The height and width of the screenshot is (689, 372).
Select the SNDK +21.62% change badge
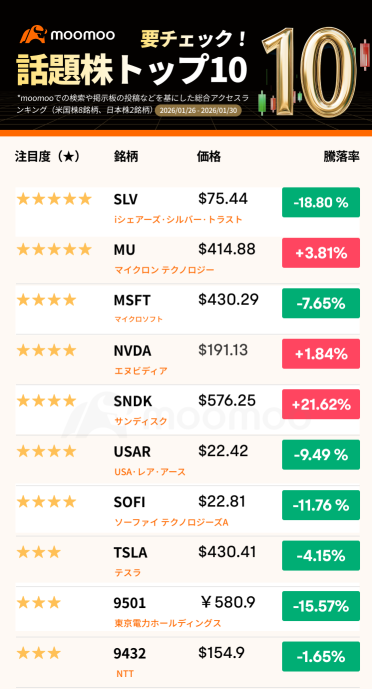[321, 404]
